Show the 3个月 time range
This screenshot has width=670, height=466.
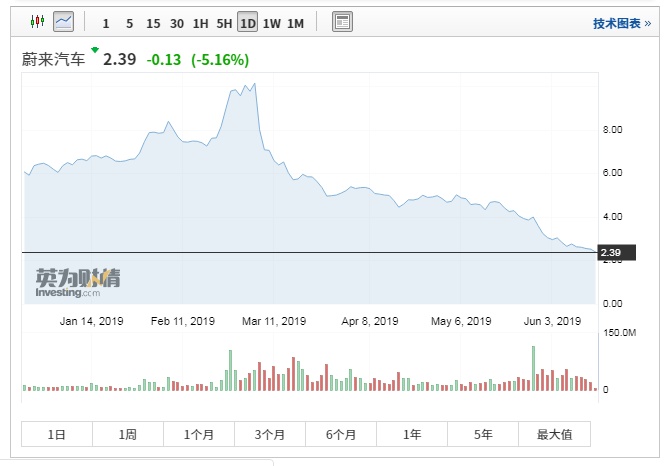[x=270, y=434]
